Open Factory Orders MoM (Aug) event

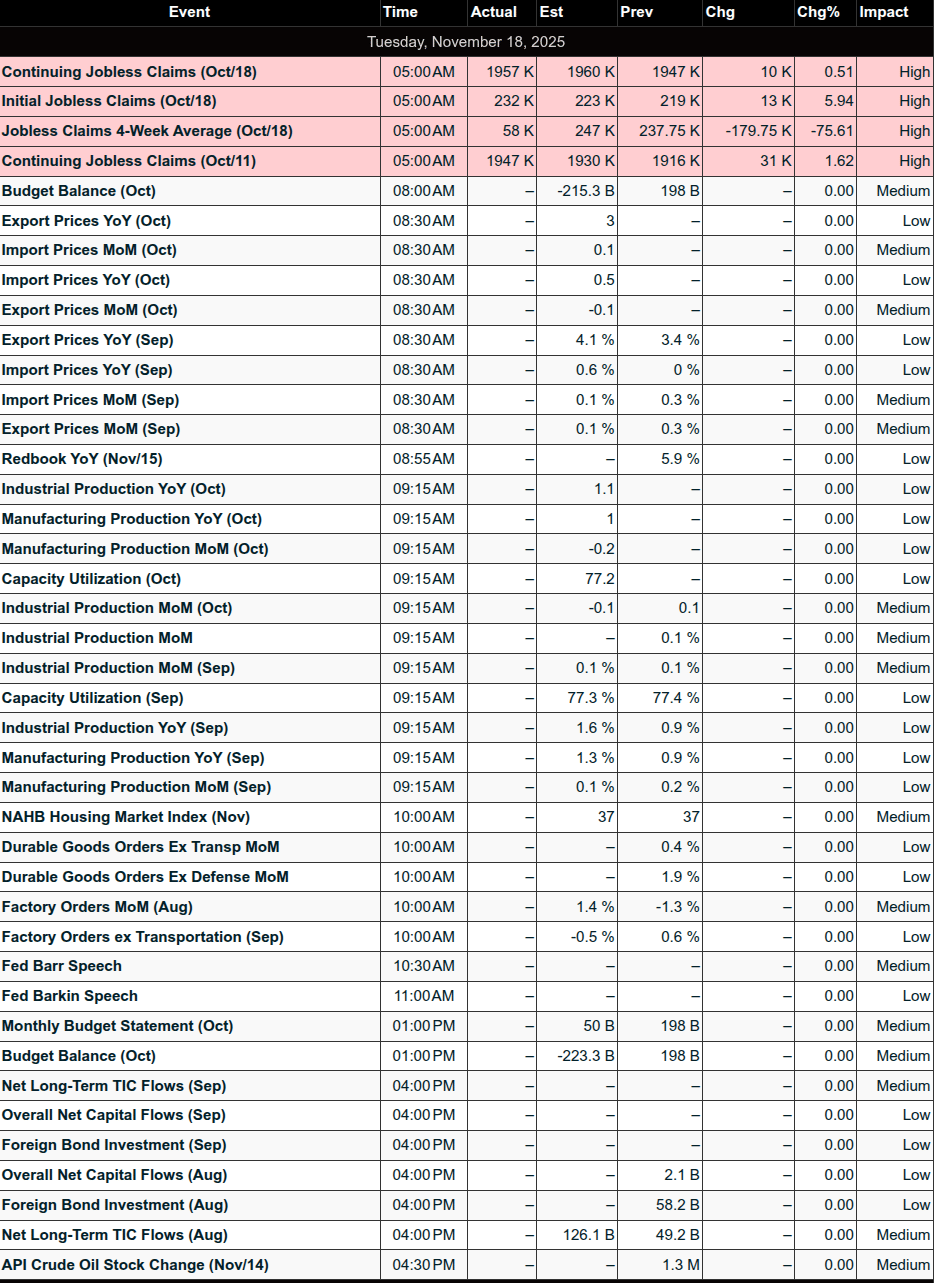(x=97, y=907)
